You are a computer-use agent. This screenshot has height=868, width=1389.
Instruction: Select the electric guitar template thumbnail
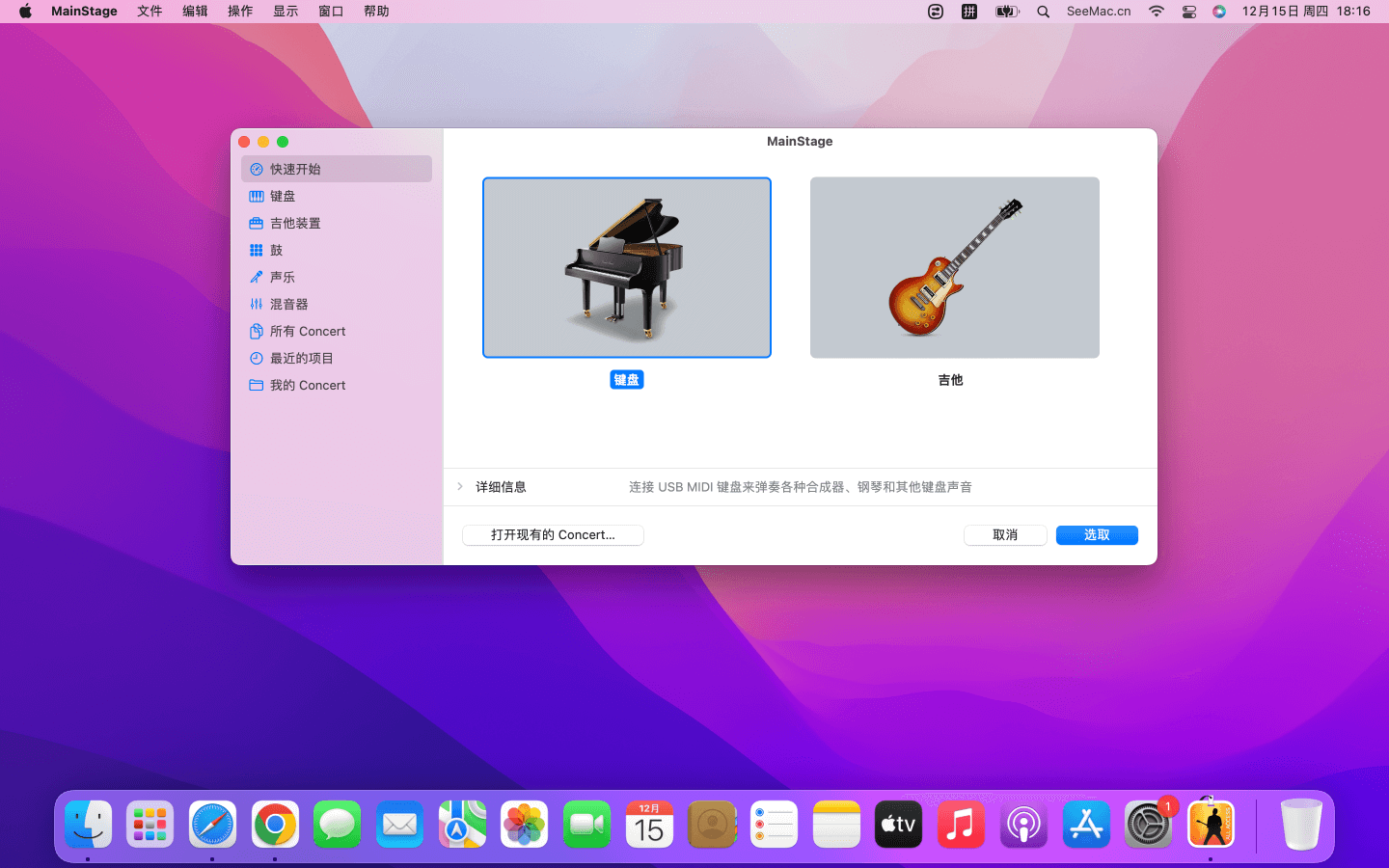[x=955, y=267]
